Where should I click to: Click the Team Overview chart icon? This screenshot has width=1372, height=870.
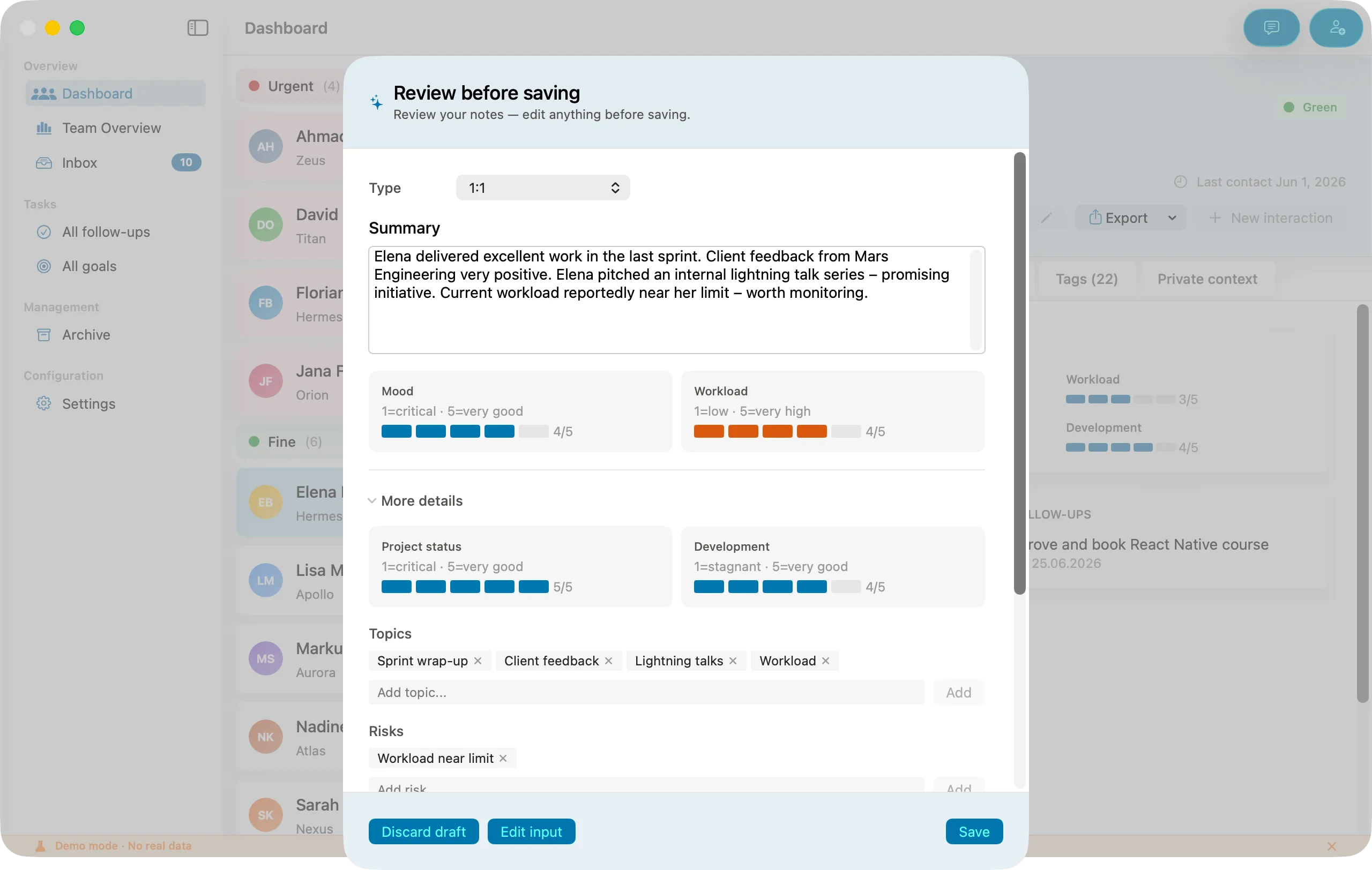[44, 128]
